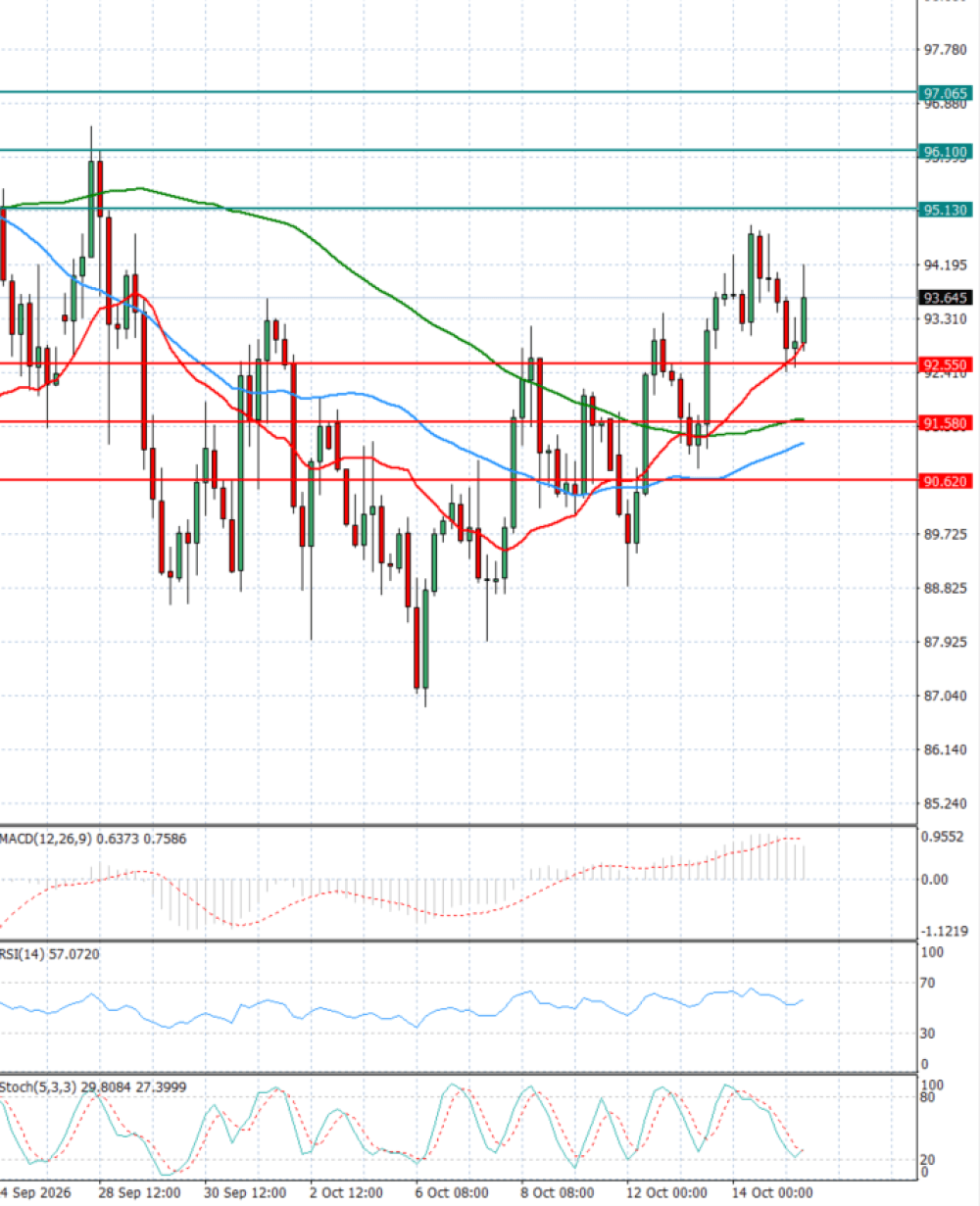The height and width of the screenshot is (1206, 980).
Task: Select the current price tag 93.645
Action: (x=946, y=298)
